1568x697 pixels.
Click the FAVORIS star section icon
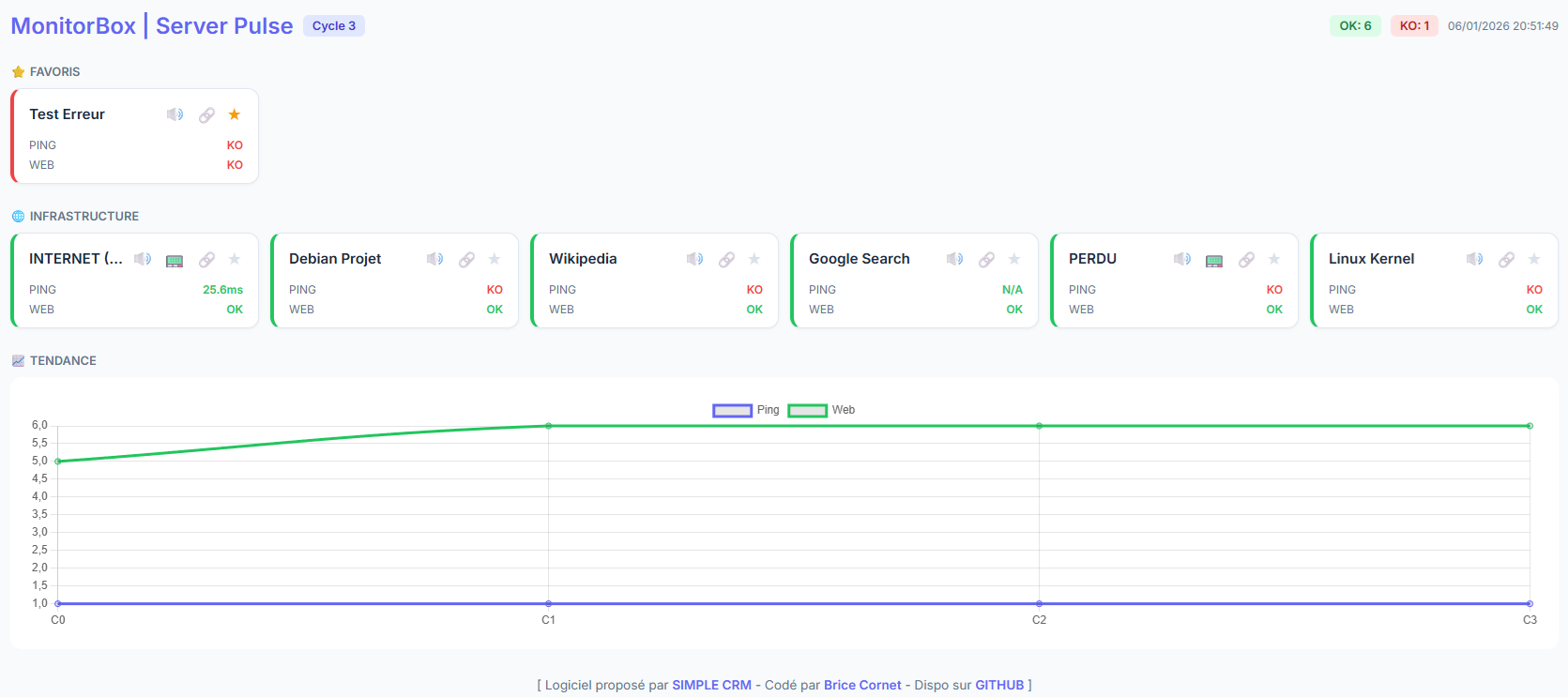click(18, 71)
